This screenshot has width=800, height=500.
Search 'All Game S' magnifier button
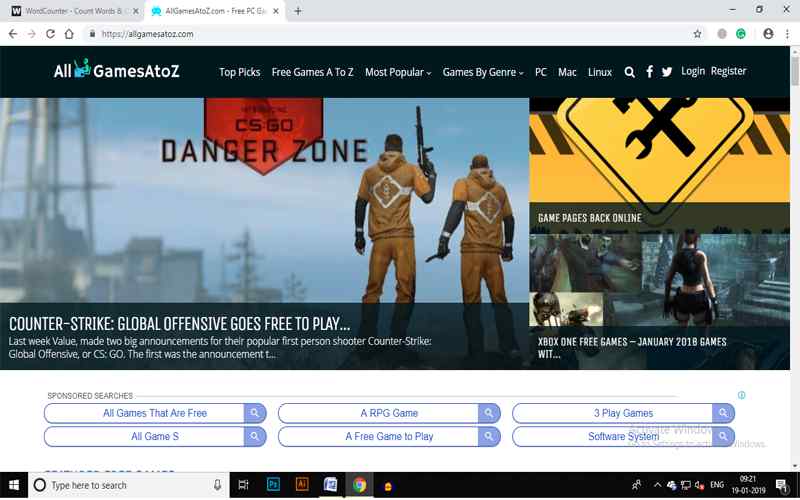(x=255, y=437)
